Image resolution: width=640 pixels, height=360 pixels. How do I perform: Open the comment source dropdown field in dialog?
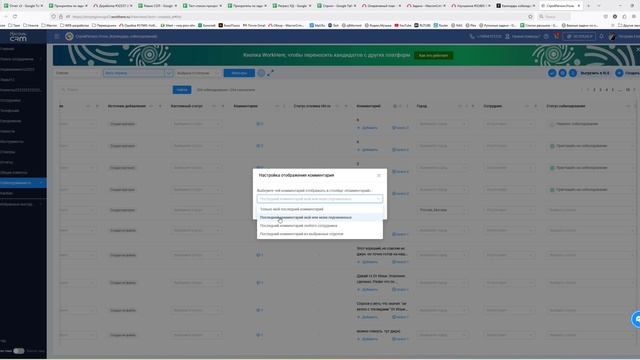[x=320, y=199]
